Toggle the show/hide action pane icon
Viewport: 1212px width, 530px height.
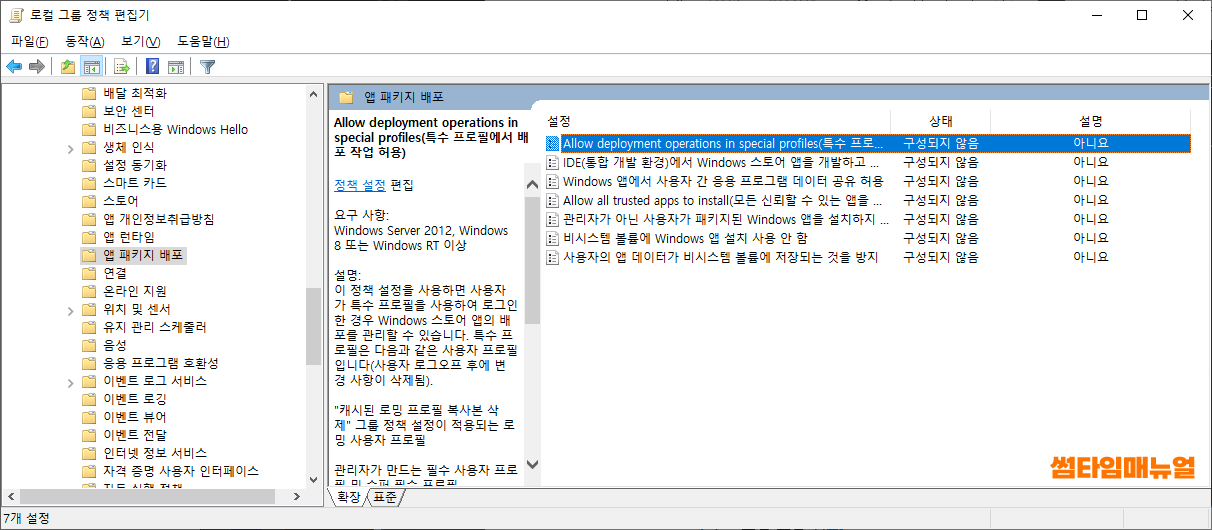[176, 67]
